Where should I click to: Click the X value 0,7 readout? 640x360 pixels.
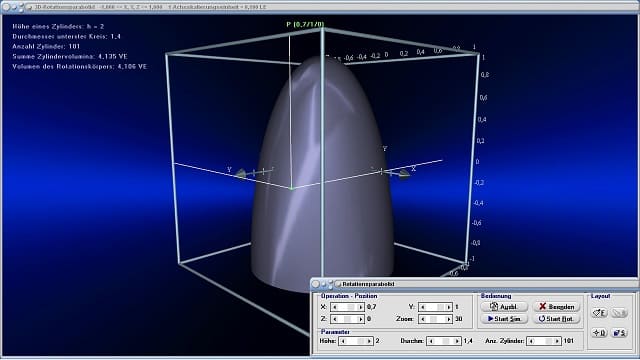coord(371,307)
